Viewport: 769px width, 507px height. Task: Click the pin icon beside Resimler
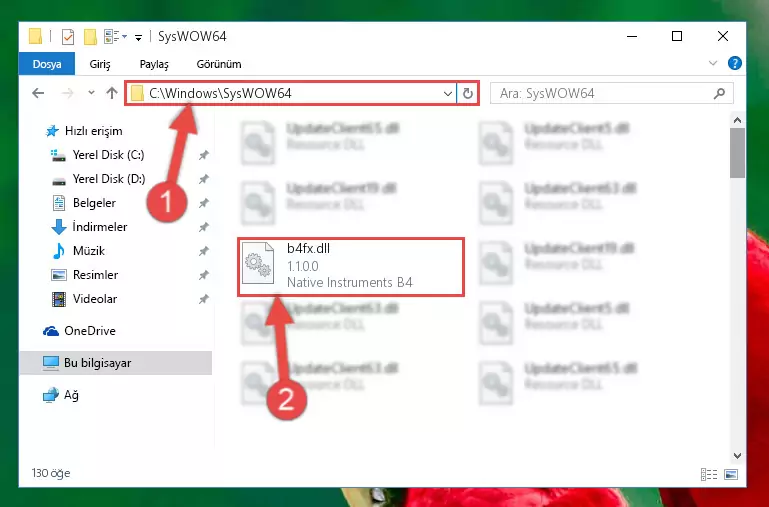click(204, 275)
